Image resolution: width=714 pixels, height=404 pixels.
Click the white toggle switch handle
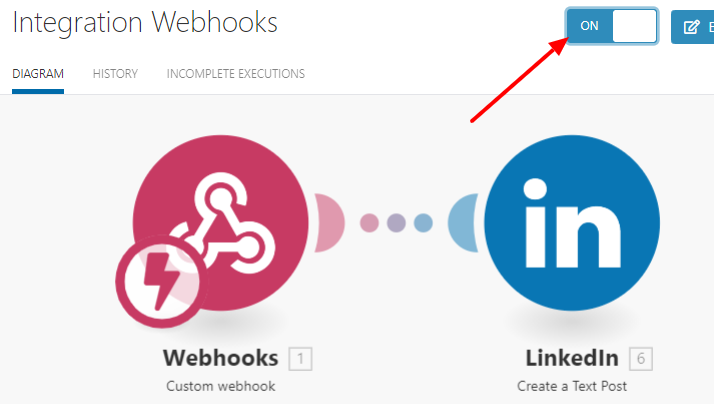634,26
